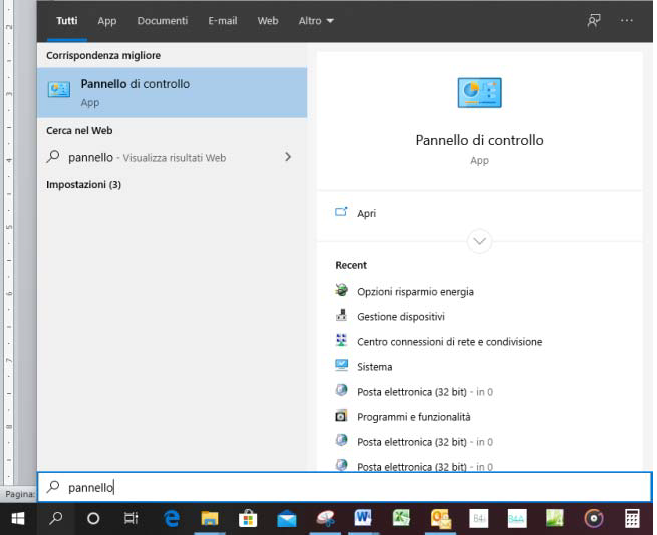Click the taskbar search magnifier icon
This screenshot has height=535, width=657.
55,519
